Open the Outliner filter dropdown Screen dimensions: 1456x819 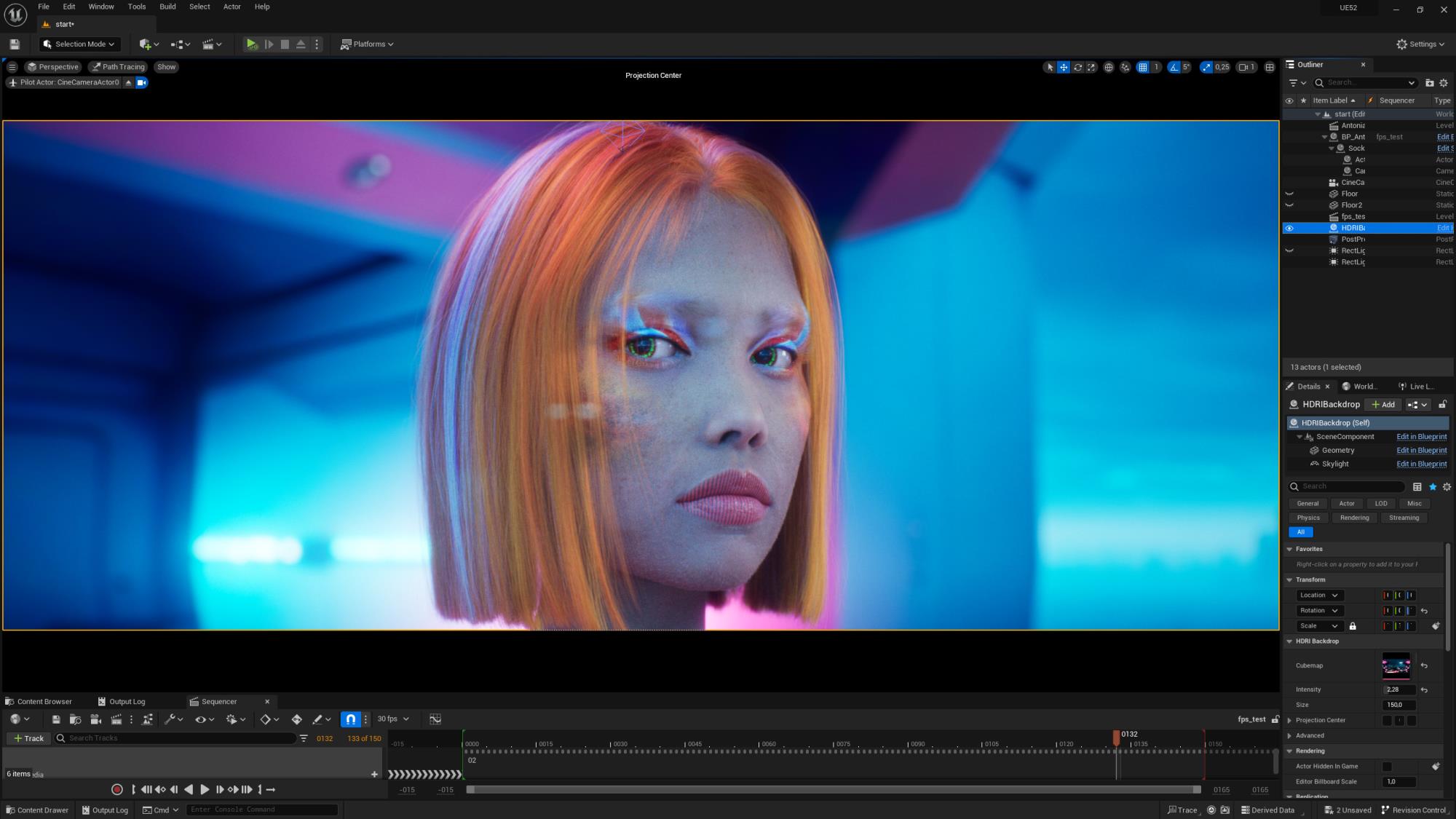tap(1297, 83)
